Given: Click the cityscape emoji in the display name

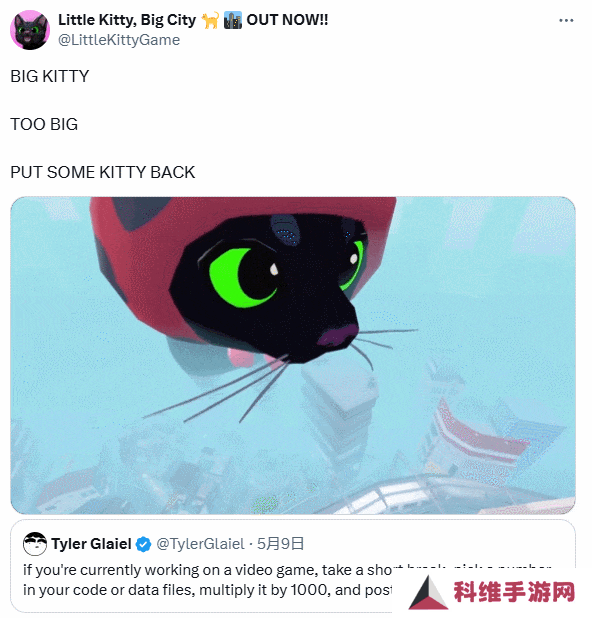Looking at the screenshot, I should point(233,20).
